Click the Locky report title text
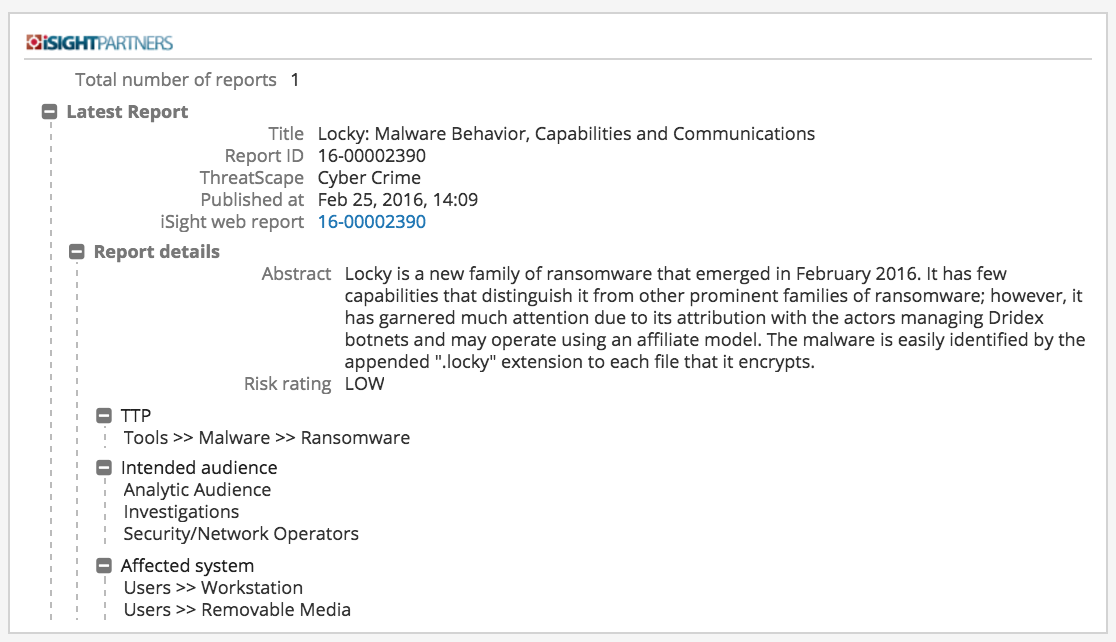 click(566, 134)
